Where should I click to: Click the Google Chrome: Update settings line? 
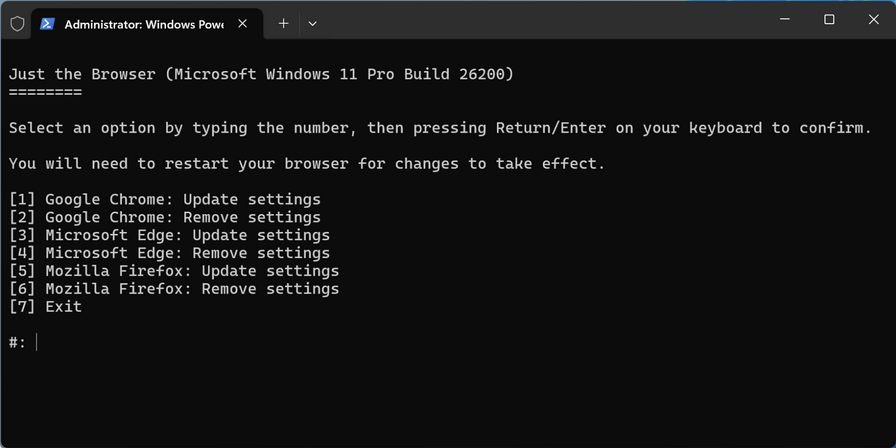pos(165,200)
